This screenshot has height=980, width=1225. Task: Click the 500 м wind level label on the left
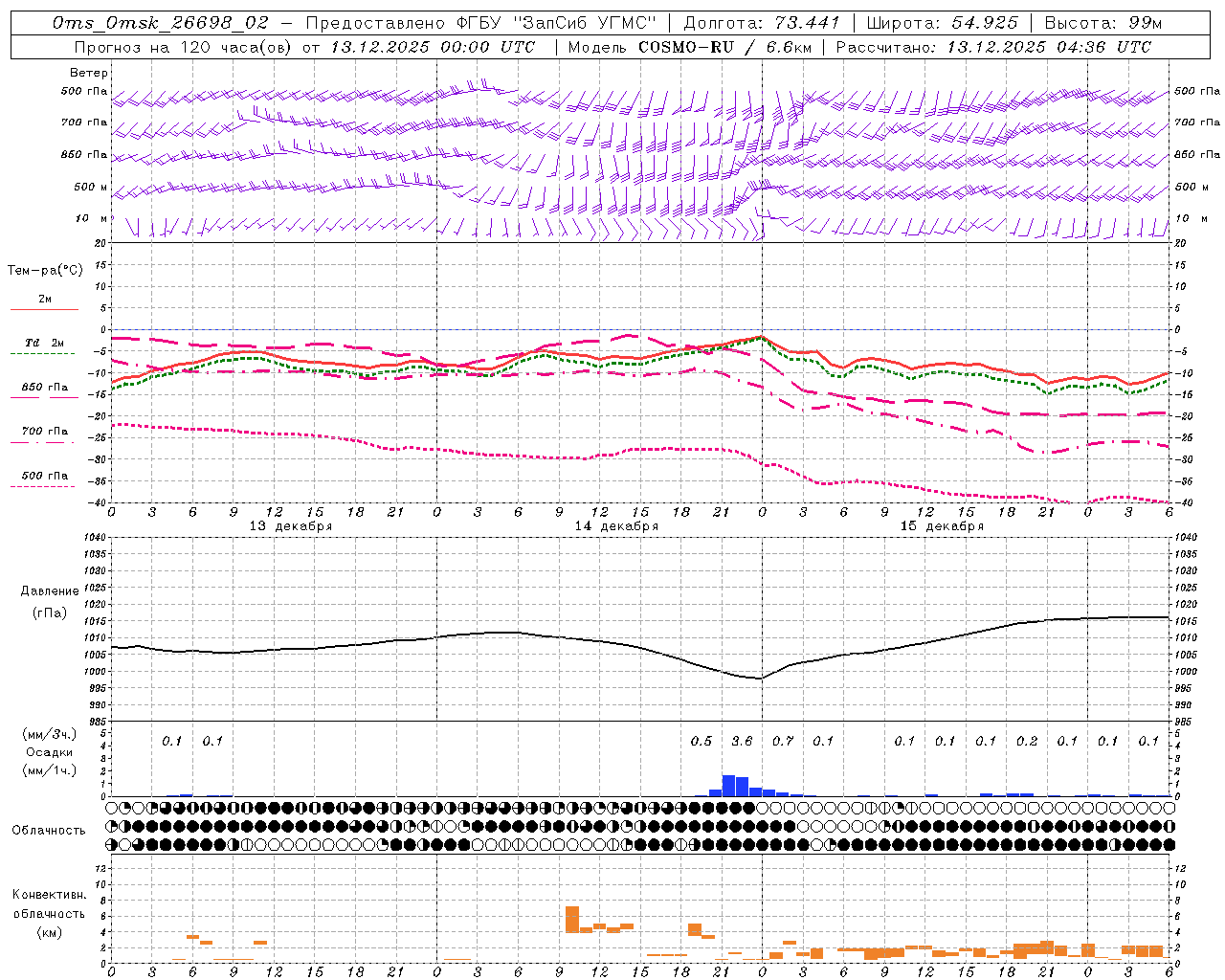pos(91,188)
